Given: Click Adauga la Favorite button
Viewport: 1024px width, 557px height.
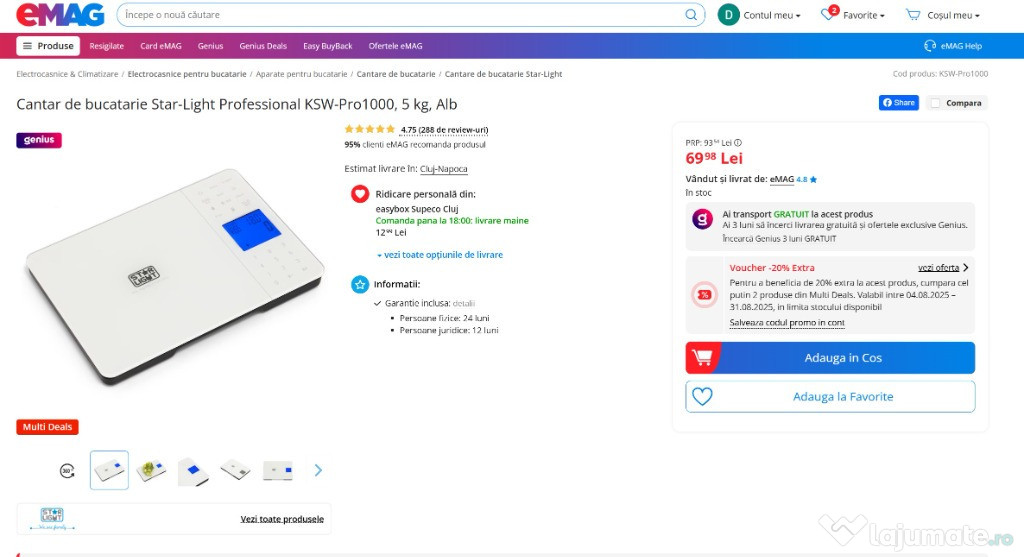Looking at the screenshot, I should point(830,397).
